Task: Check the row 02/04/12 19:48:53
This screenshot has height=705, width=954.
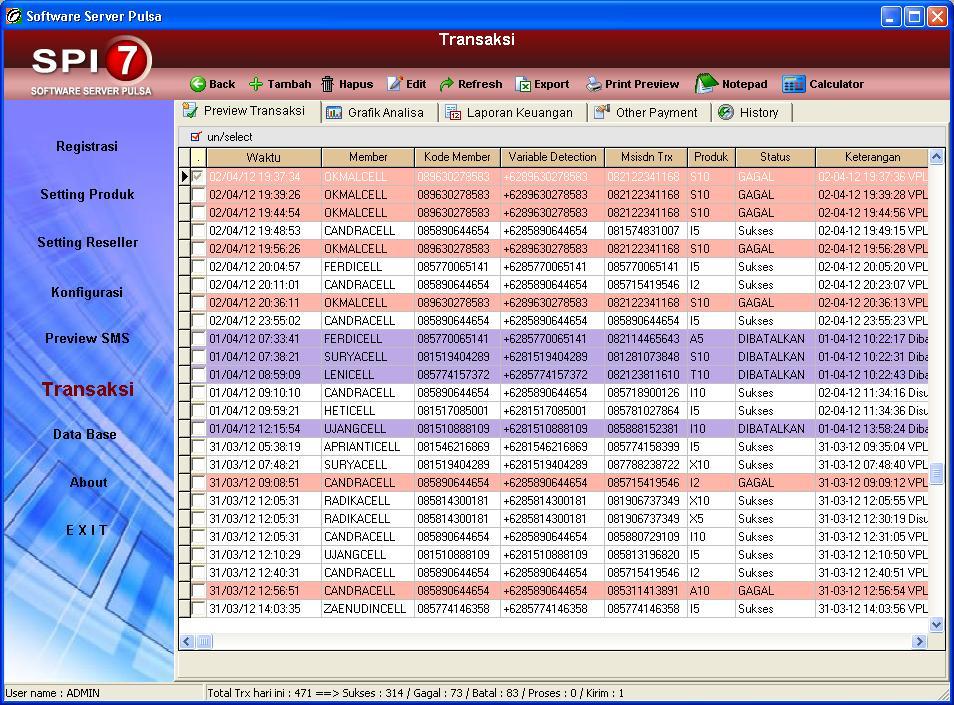Action: click(198, 231)
